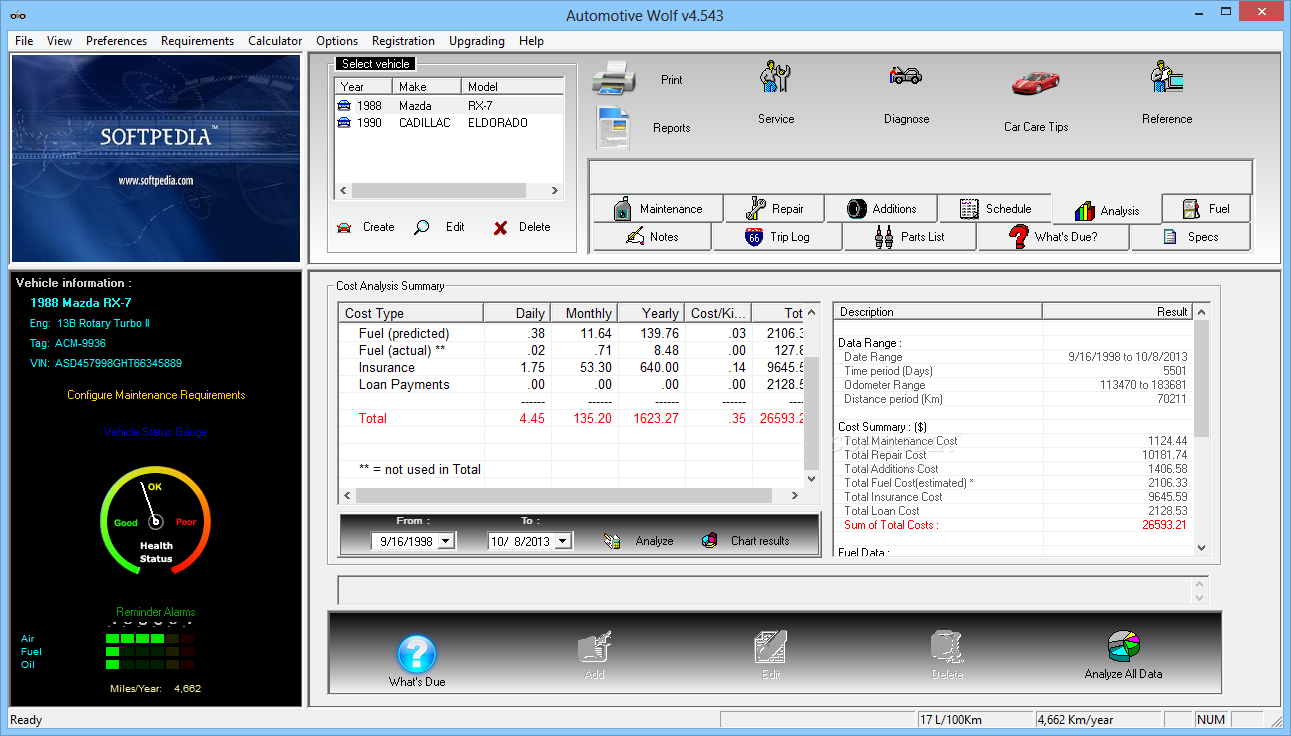The height and width of the screenshot is (736, 1291).
Task: Open the Diagnose car icon
Action: (906, 76)
